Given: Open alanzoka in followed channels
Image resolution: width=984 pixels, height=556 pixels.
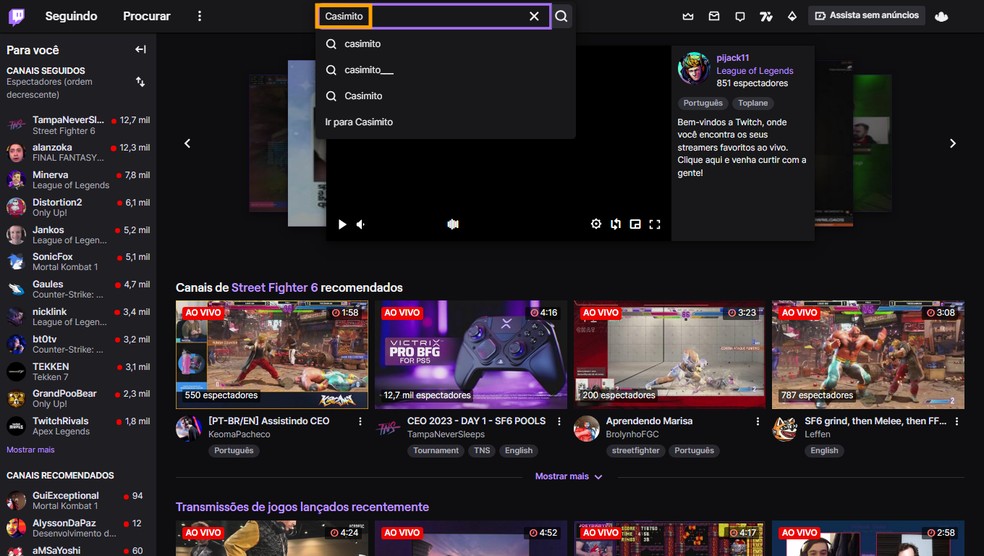Looking at the screenshot, I should point(78,152).
